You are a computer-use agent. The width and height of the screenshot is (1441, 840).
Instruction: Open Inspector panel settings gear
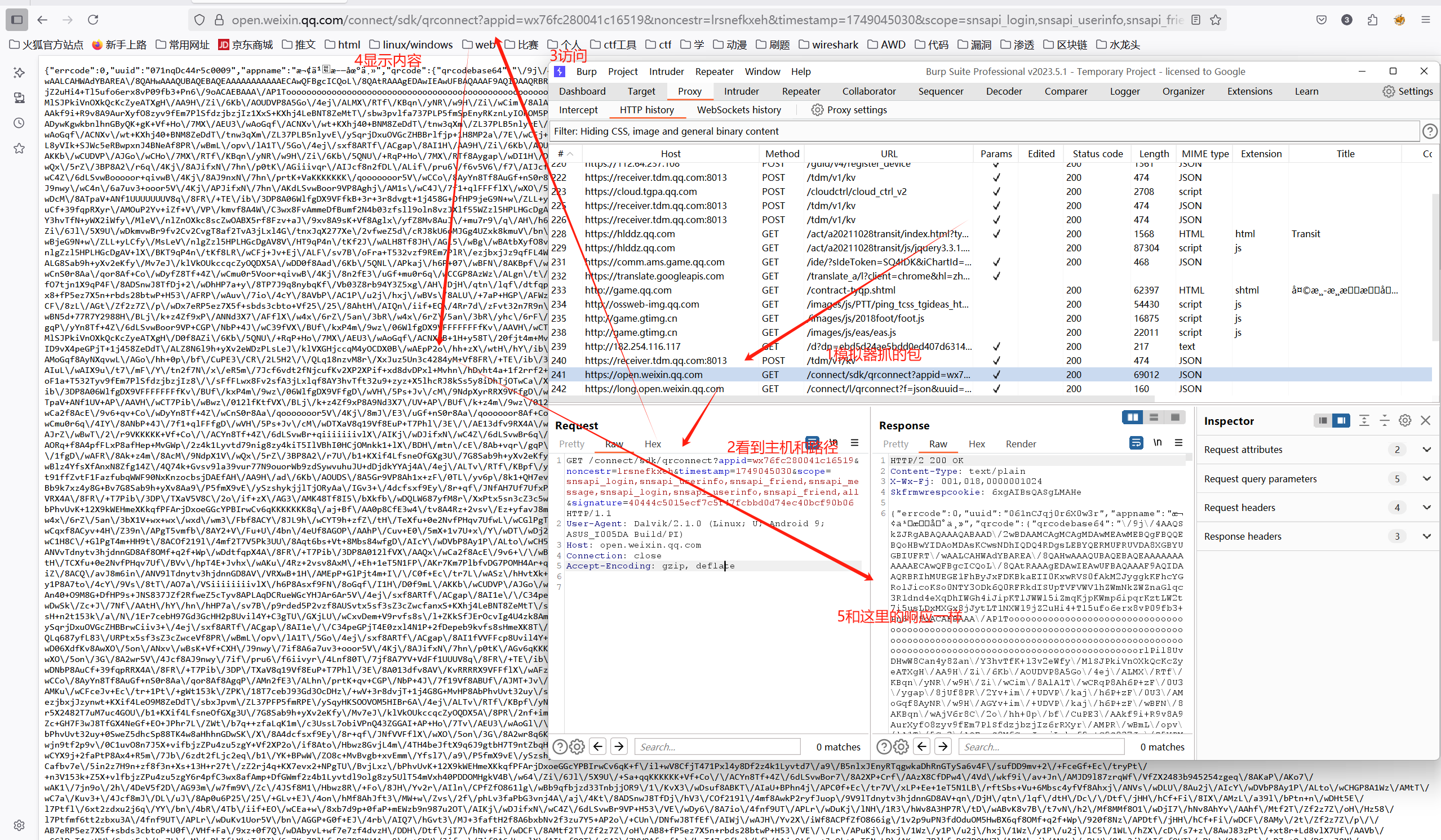coord(1404,421)
